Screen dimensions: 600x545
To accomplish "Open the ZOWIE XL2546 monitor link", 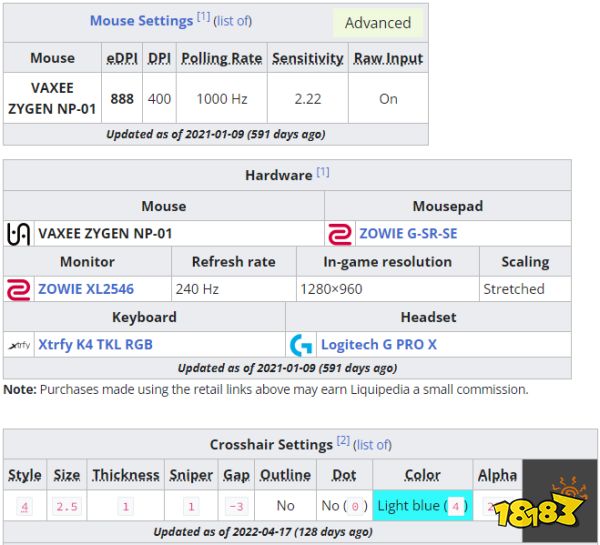I will tap(86, 289).
